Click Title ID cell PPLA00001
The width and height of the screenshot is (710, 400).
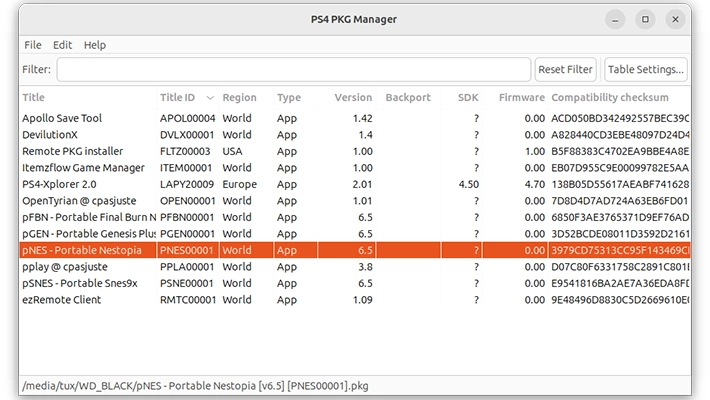click(187, 267)
